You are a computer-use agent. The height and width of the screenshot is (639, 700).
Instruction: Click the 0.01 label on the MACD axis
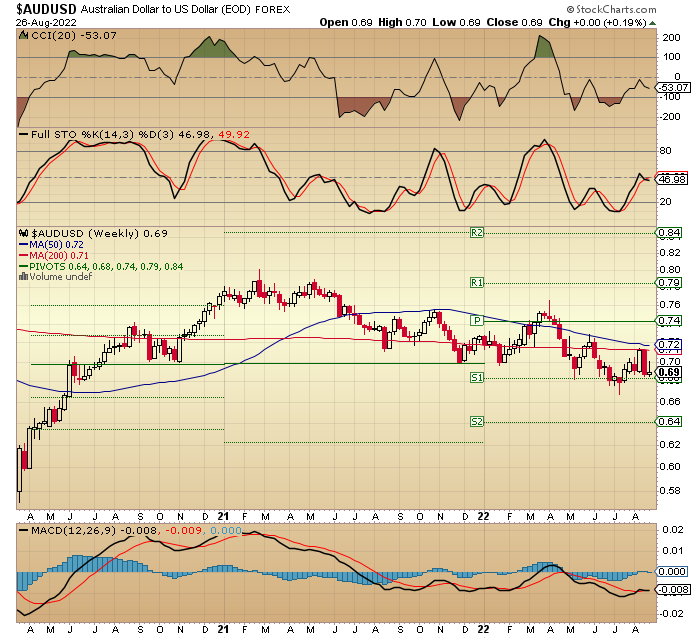(x=672, y=551)
